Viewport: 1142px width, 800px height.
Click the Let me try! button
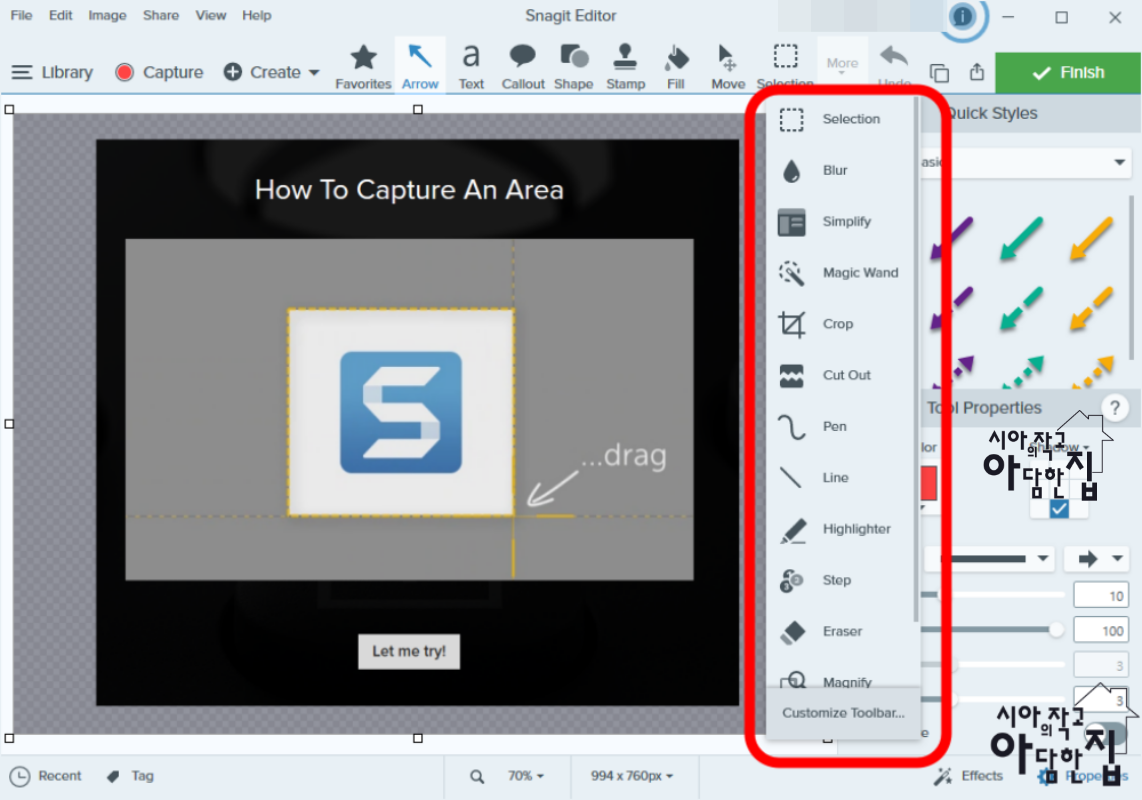coord(409,651)
